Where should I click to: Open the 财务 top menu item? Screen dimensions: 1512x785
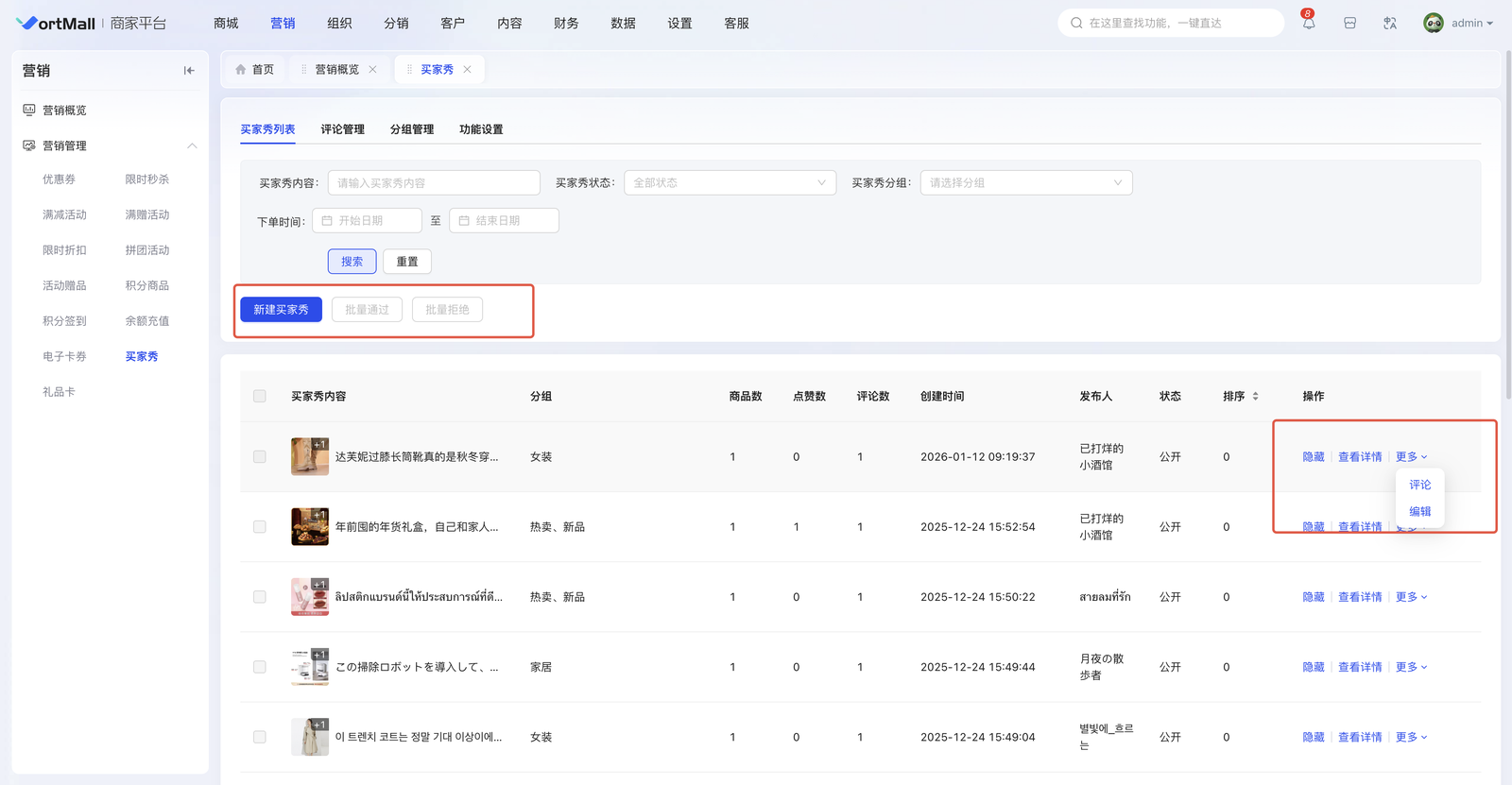[566, 24]
